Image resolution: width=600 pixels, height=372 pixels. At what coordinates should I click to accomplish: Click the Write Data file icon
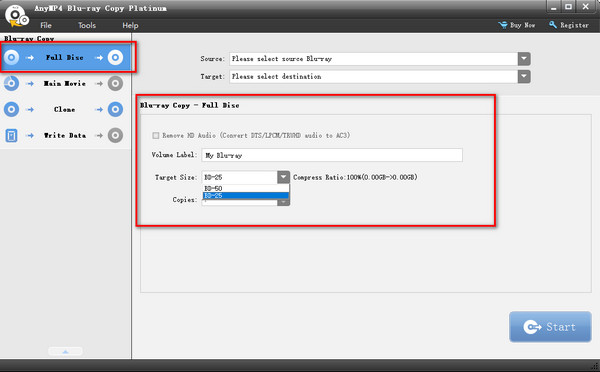(11, 135)
